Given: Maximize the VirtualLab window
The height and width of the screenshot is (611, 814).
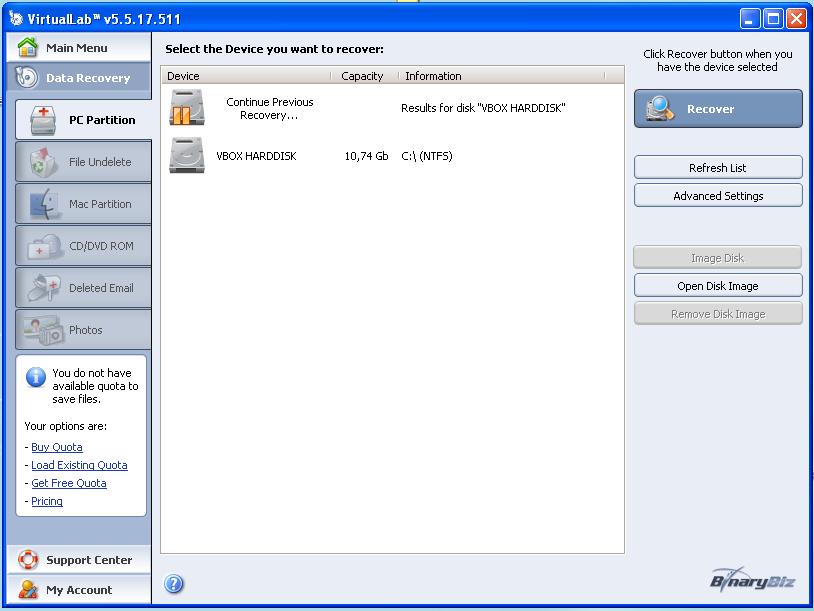Looking at the screenshot, I should (x=773, y=19).
